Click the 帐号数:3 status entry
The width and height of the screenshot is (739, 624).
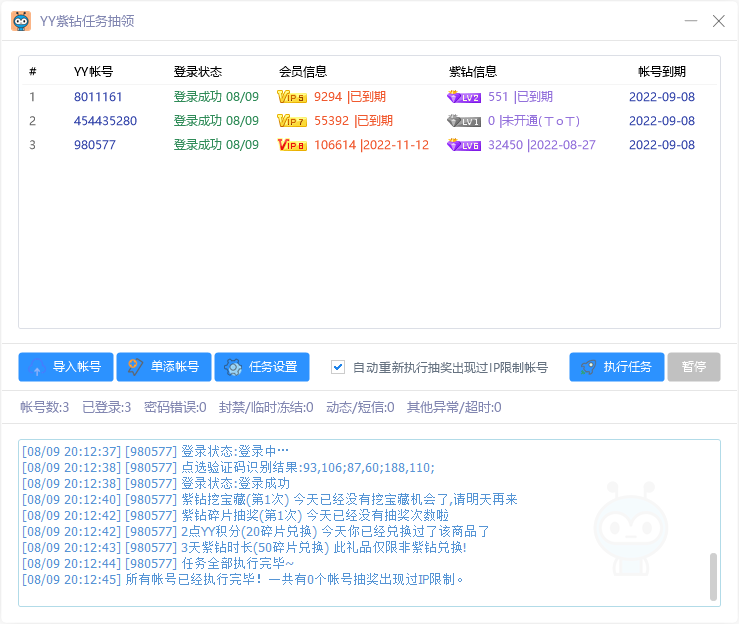(45, 407)
